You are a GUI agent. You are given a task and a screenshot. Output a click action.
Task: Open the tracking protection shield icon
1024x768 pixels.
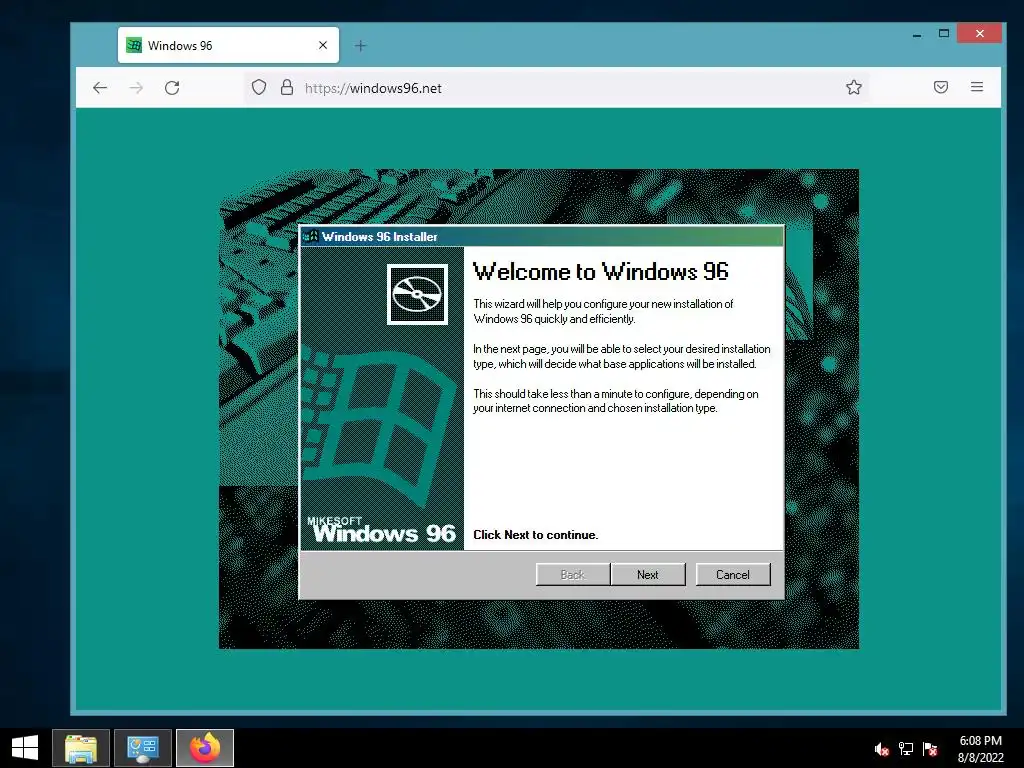[x=259, y=88]
